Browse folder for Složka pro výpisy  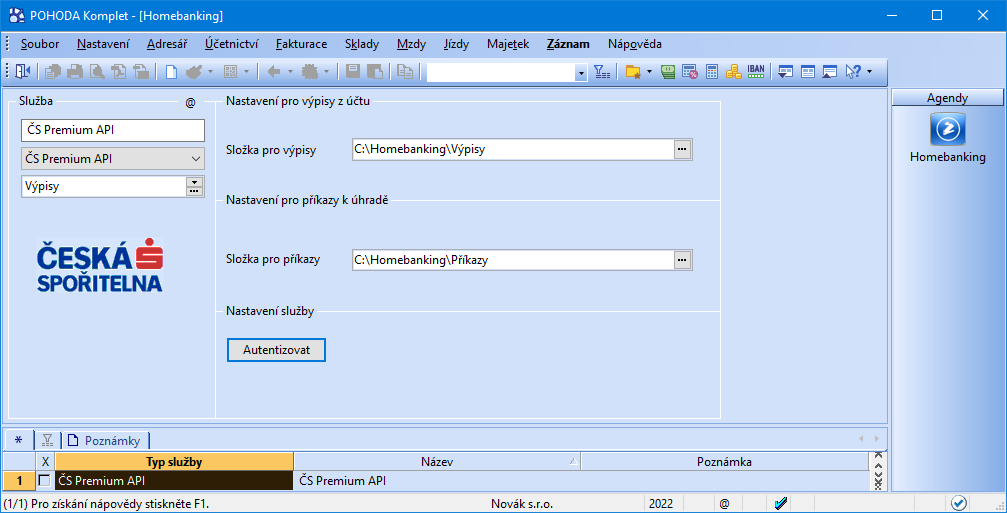[681, 149]
